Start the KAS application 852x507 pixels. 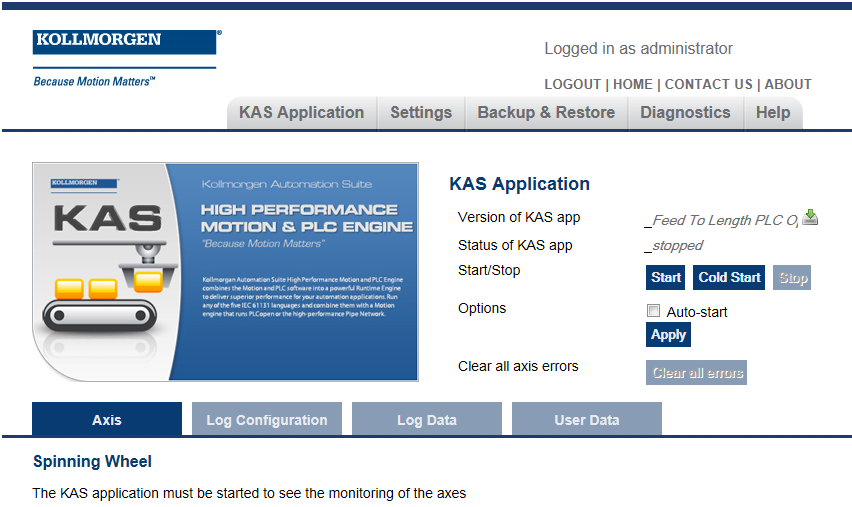click(666, 277)
